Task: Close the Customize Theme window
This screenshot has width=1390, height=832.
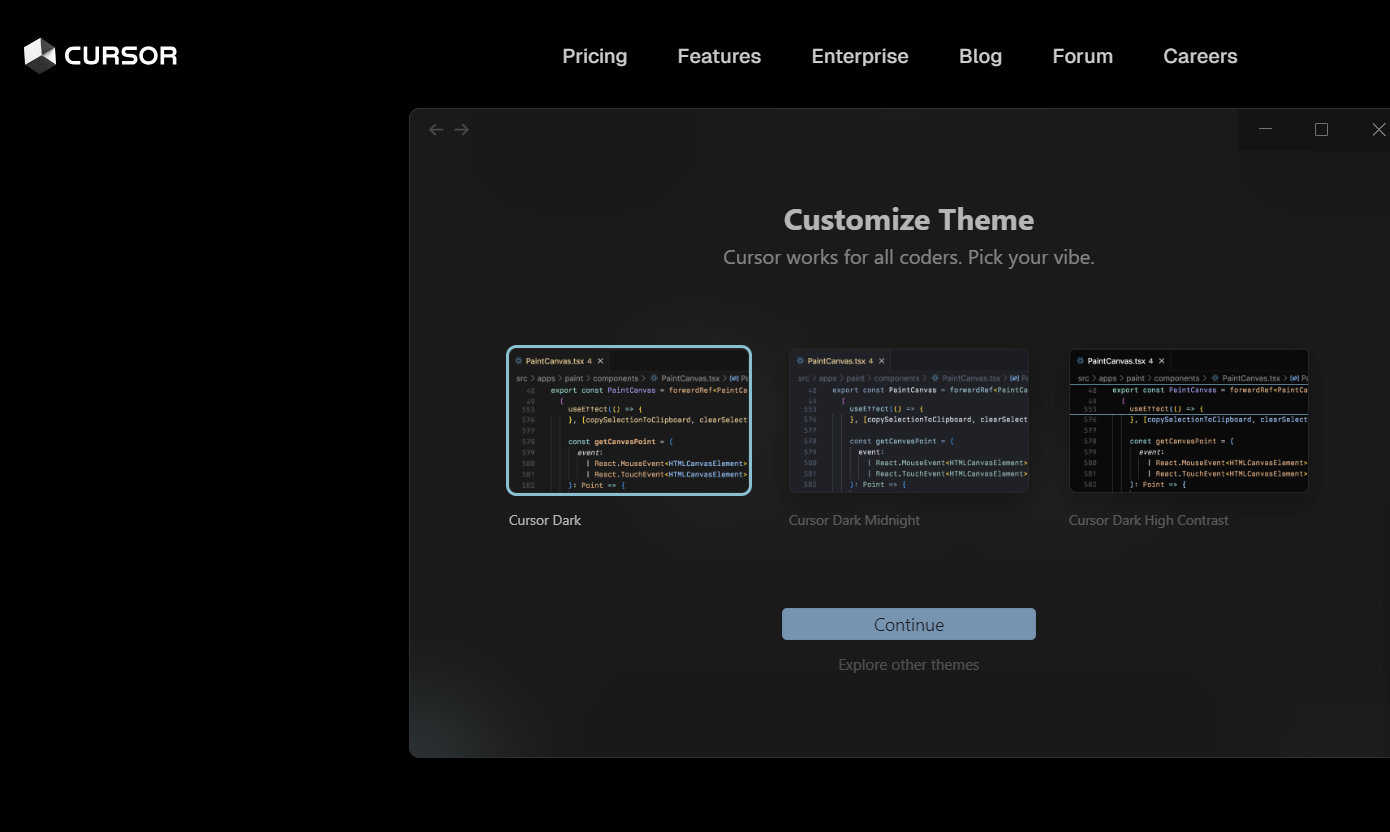Action: coord(1378,129)
